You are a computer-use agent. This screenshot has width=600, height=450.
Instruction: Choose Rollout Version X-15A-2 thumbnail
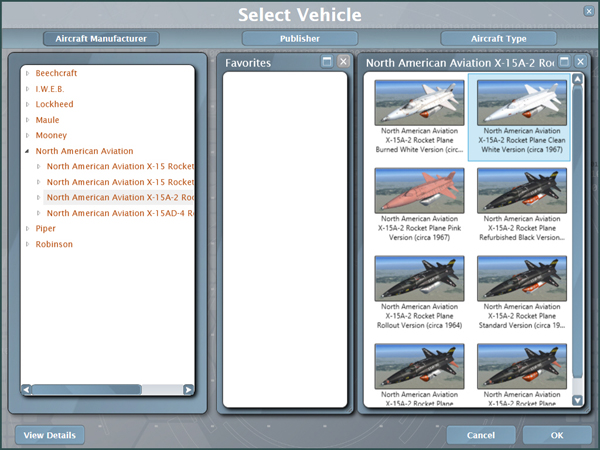tap(419, 279)
